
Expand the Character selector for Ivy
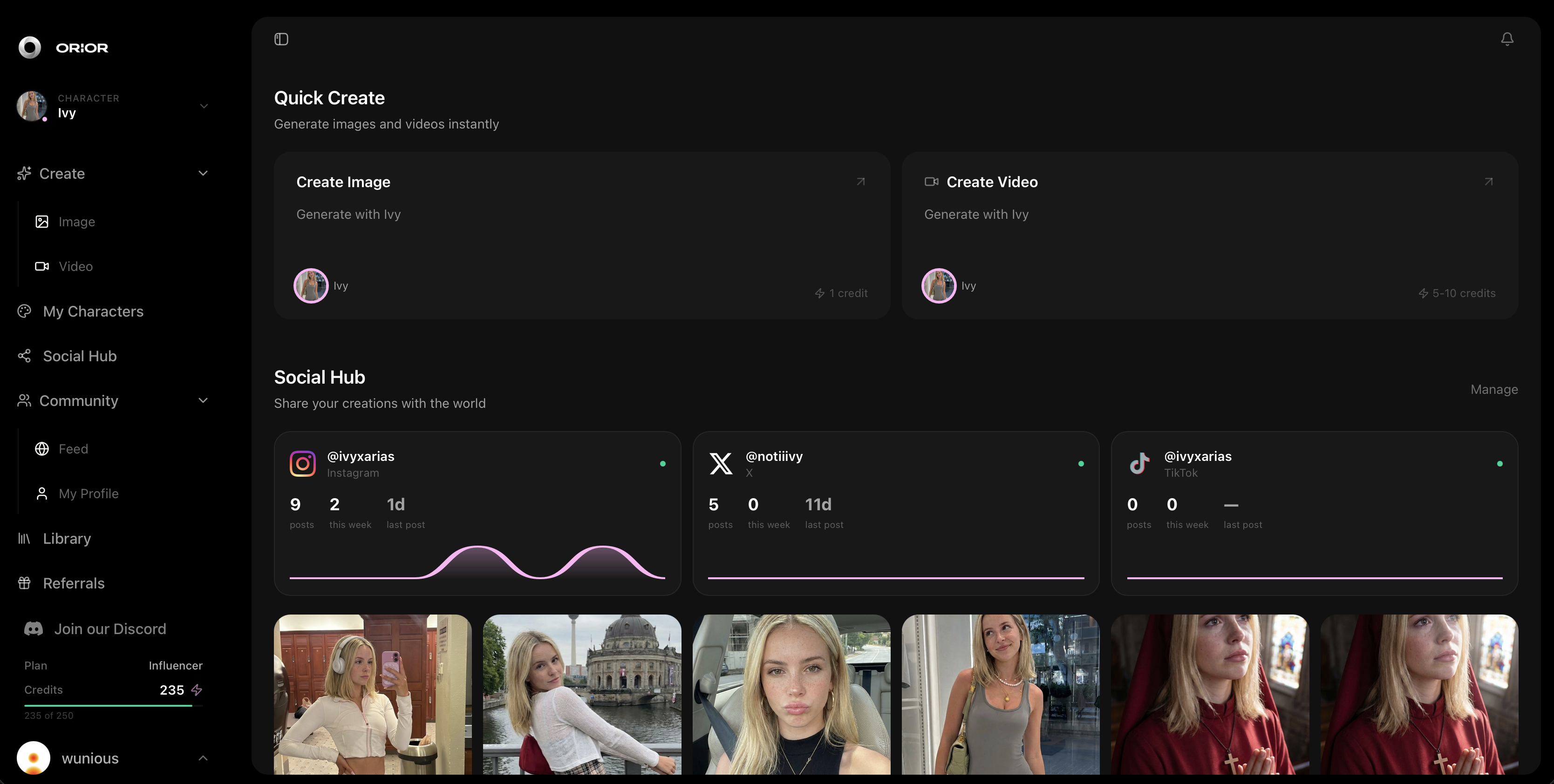[x=203, y=106]
